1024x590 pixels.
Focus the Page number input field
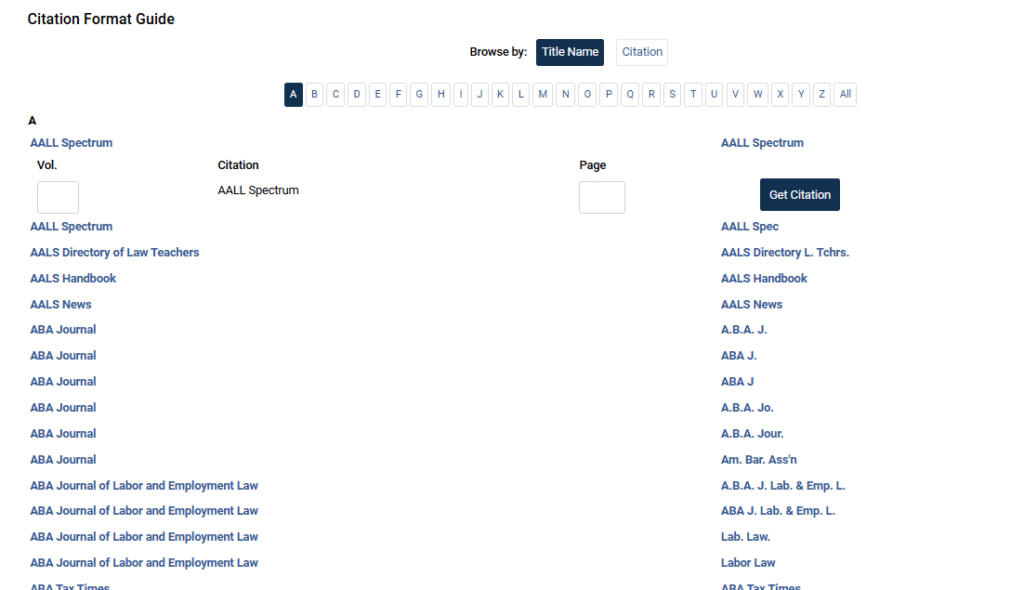[601, 197]
